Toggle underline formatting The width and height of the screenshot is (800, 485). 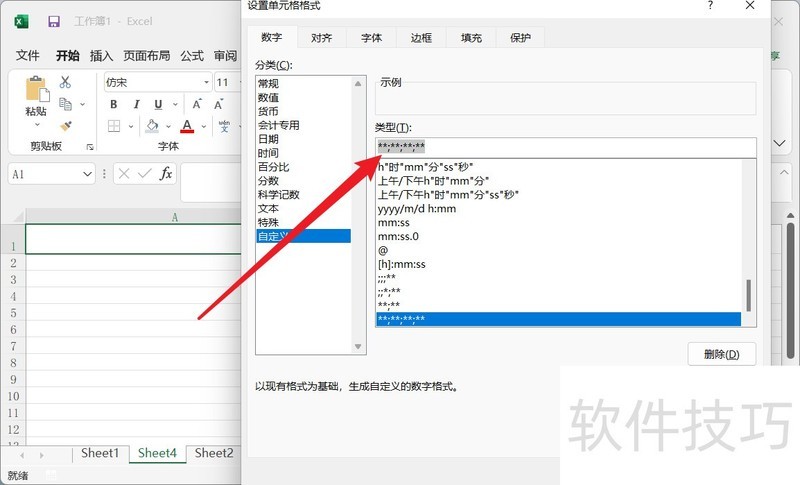pyautogui.click(x=156, y=104)
